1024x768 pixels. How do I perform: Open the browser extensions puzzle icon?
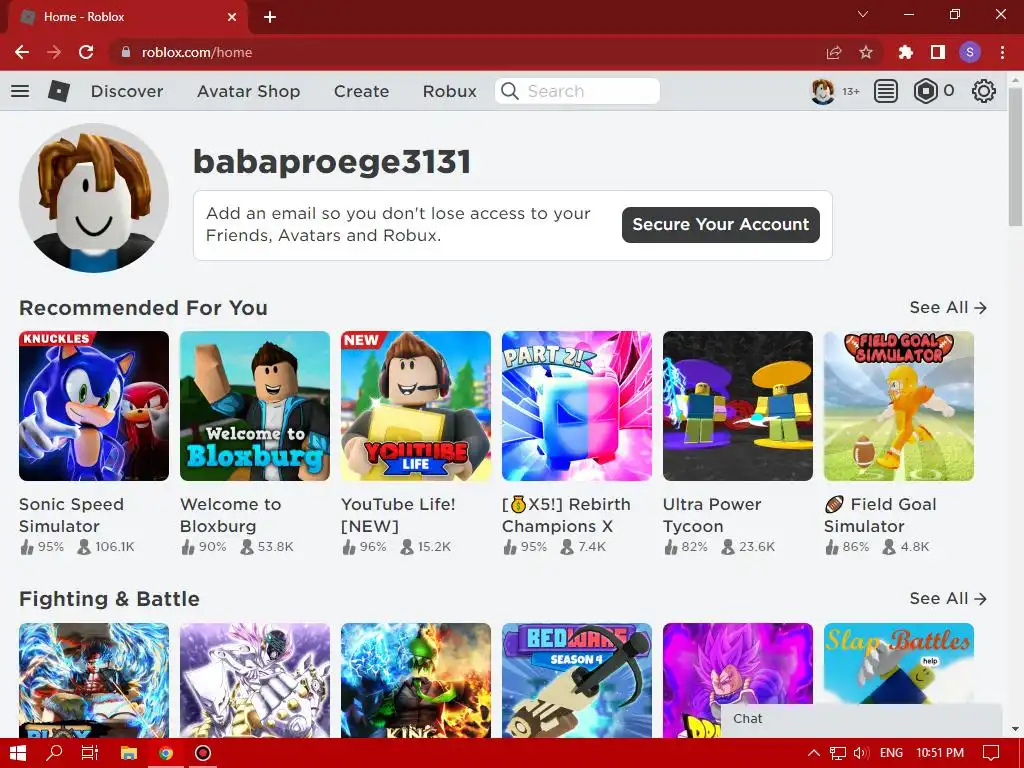point(905,52)
